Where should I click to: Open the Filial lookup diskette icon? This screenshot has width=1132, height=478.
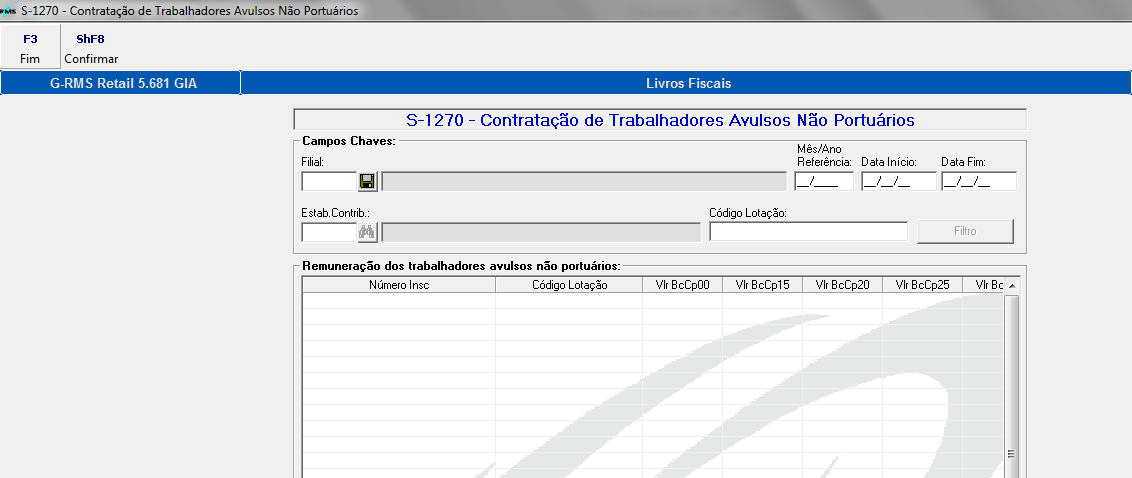(x=367, y=181)
